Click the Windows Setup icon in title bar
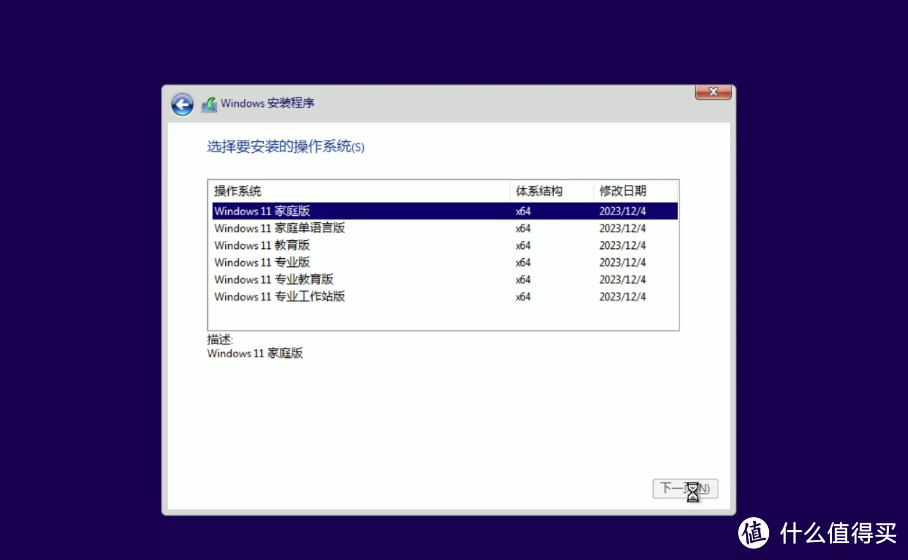Image resolution: width=908 pixels, height=560 pixels. [x=209, y=104]
